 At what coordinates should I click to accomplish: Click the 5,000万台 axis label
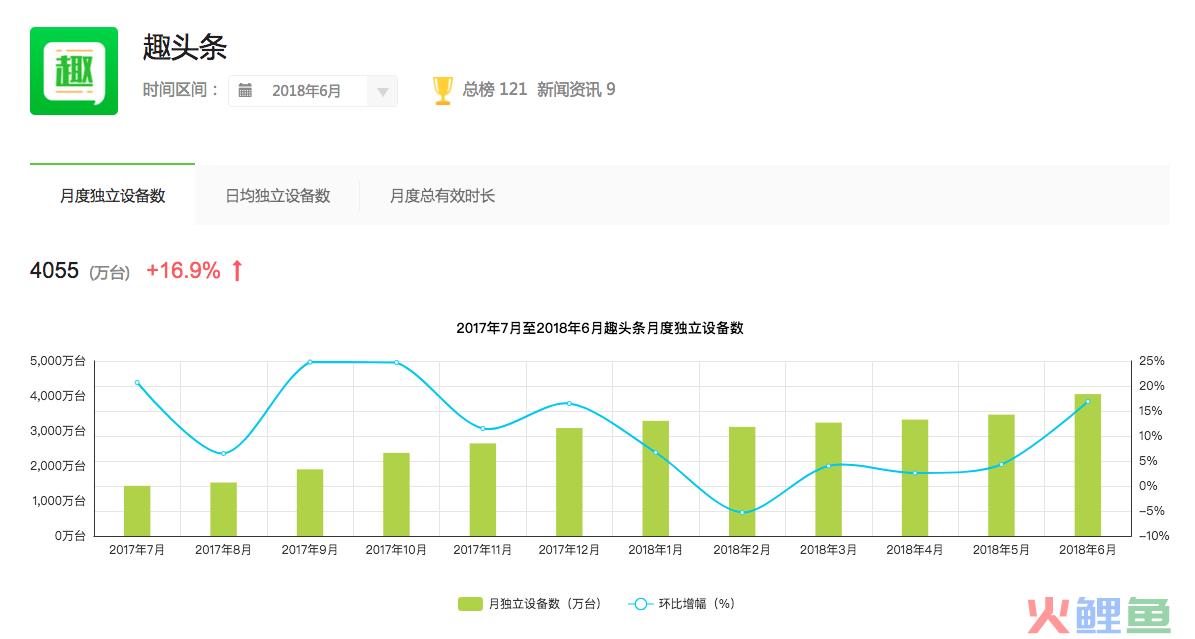tap(58, 361)
